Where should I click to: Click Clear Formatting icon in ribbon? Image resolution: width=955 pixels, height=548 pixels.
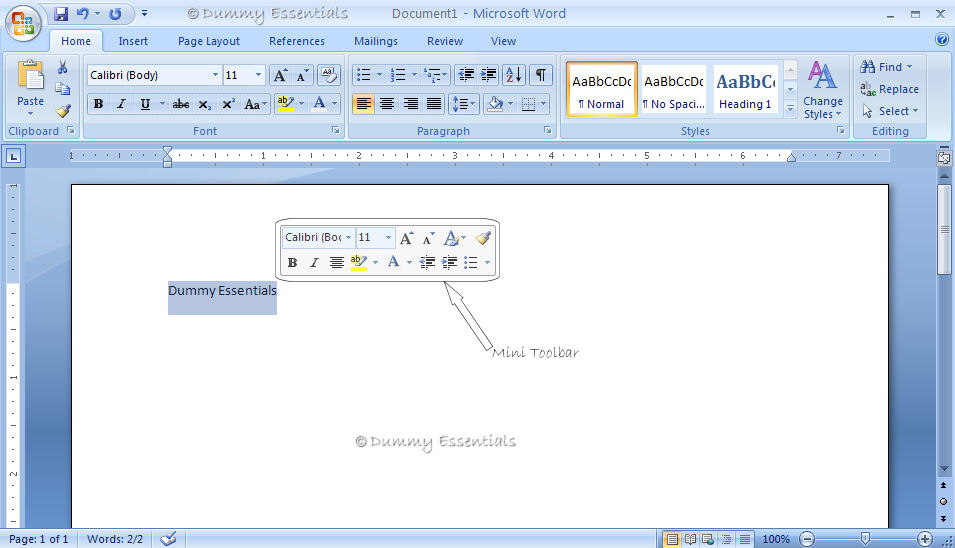click(329, 75)
